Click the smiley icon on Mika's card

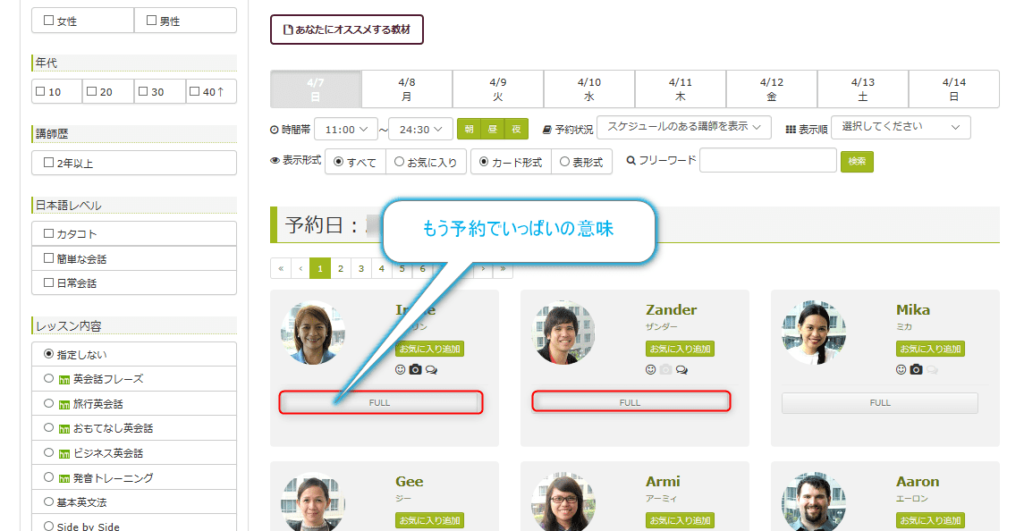click(901, 370)
